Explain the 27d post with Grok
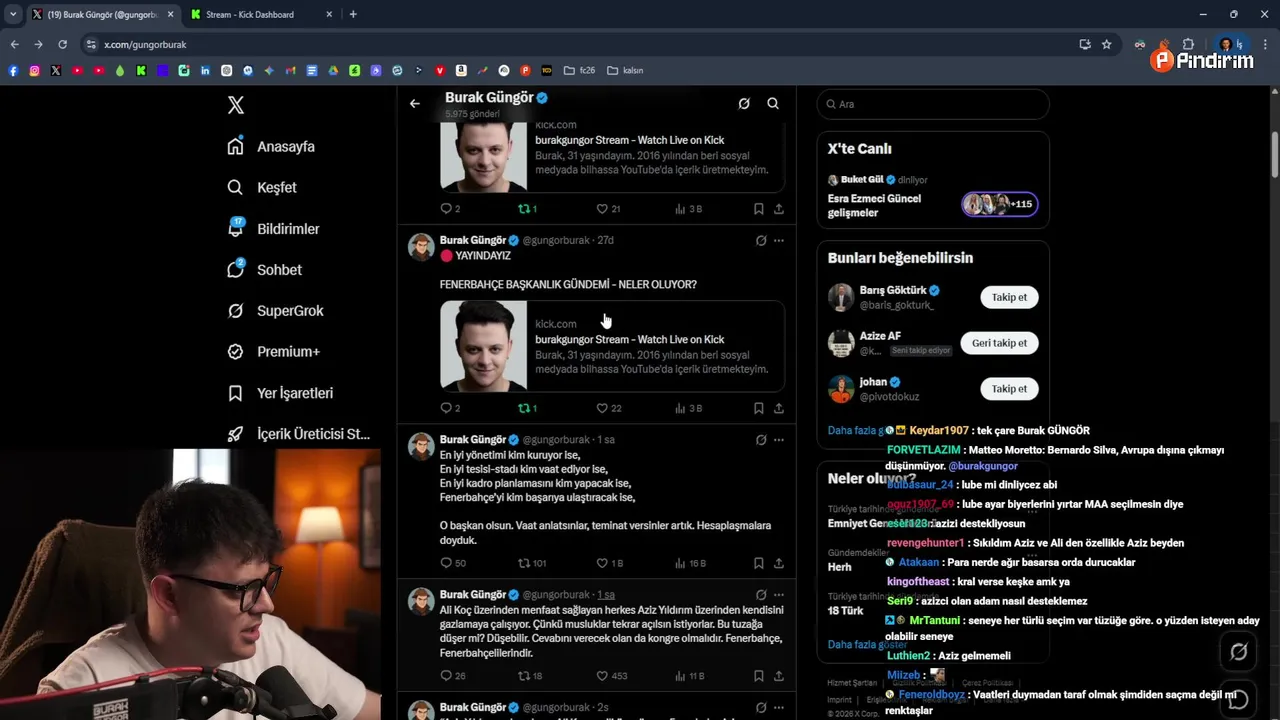Image resolution: width=1280 pixels, height=720 pixels. (761, 241)
